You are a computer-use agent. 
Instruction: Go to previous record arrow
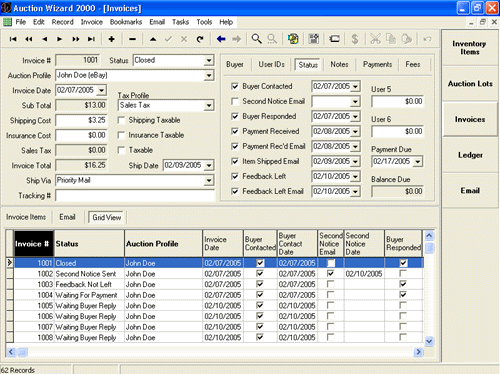[x=44, y=39]
